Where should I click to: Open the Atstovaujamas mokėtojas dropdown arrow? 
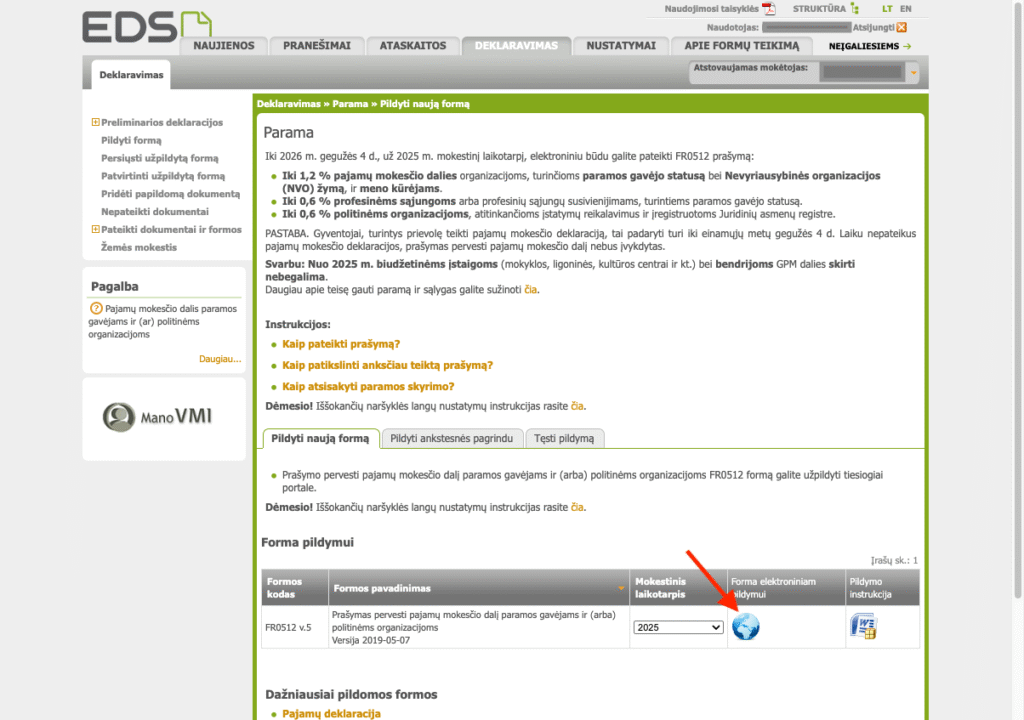[913, 73]
